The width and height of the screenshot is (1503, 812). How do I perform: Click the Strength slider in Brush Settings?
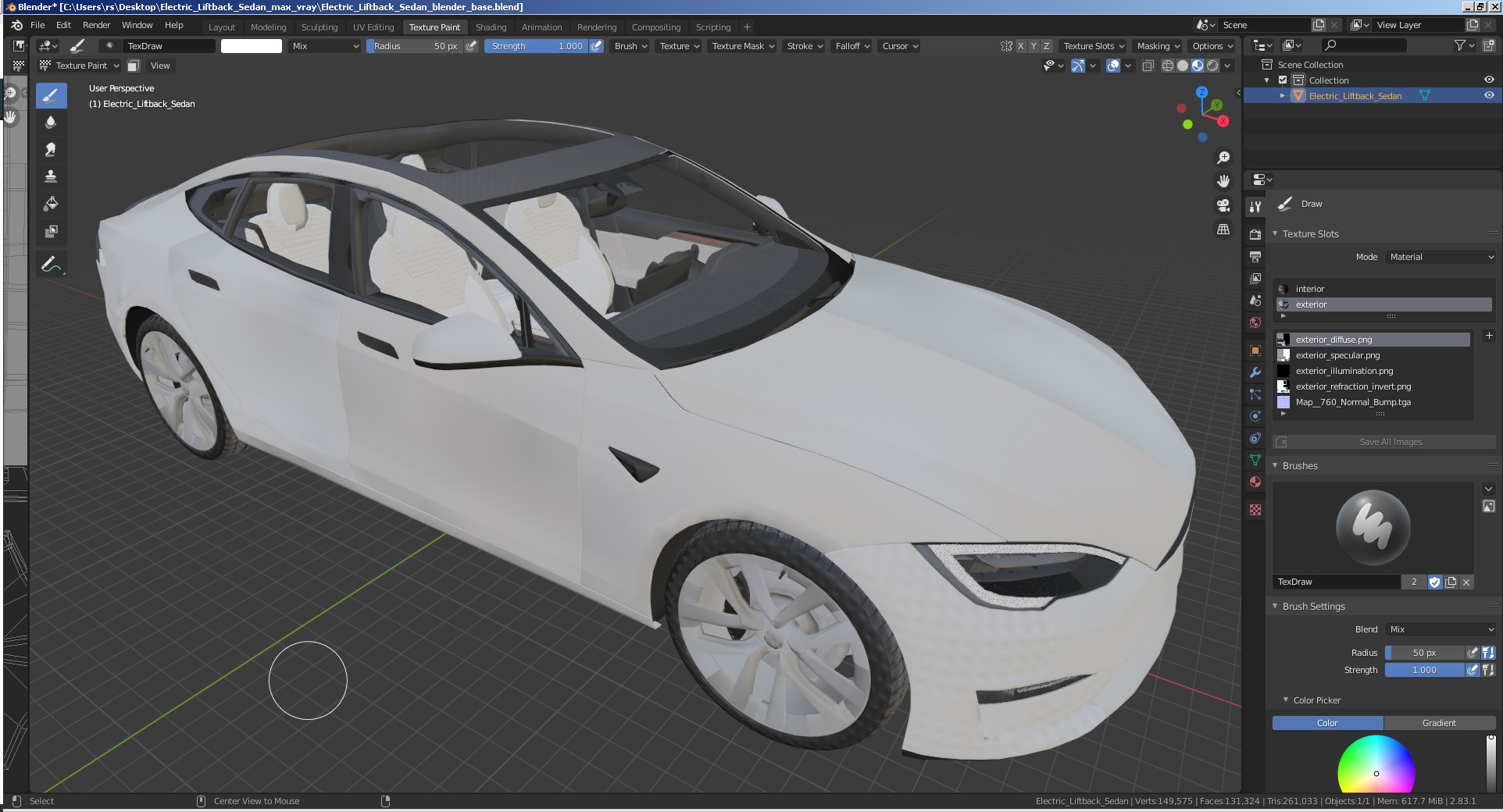coord(1424,670)
